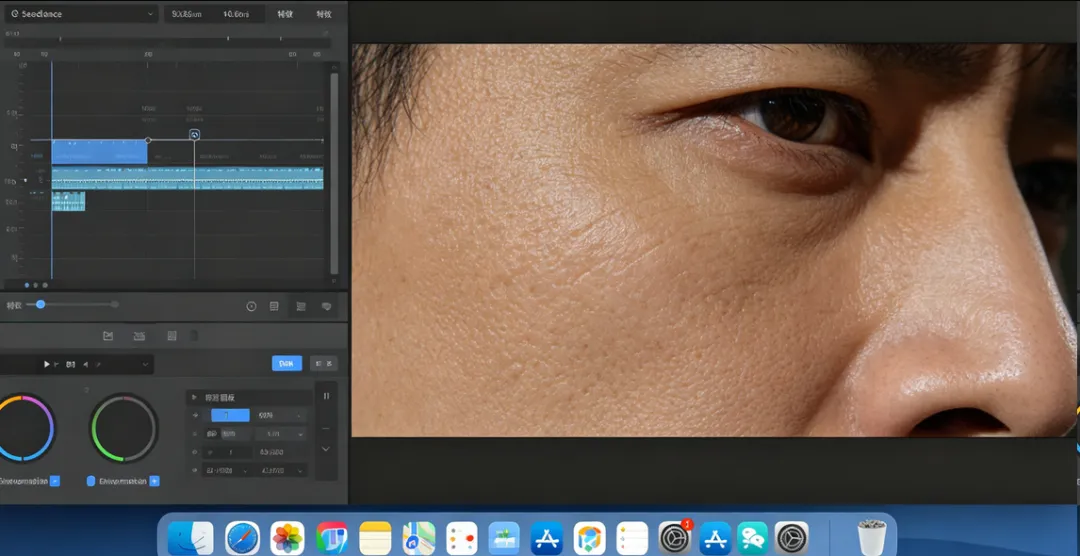This screenshot has height=556, width=1080.
Task: Open the Seedance dropdown at top left
Action: [80, 14]
